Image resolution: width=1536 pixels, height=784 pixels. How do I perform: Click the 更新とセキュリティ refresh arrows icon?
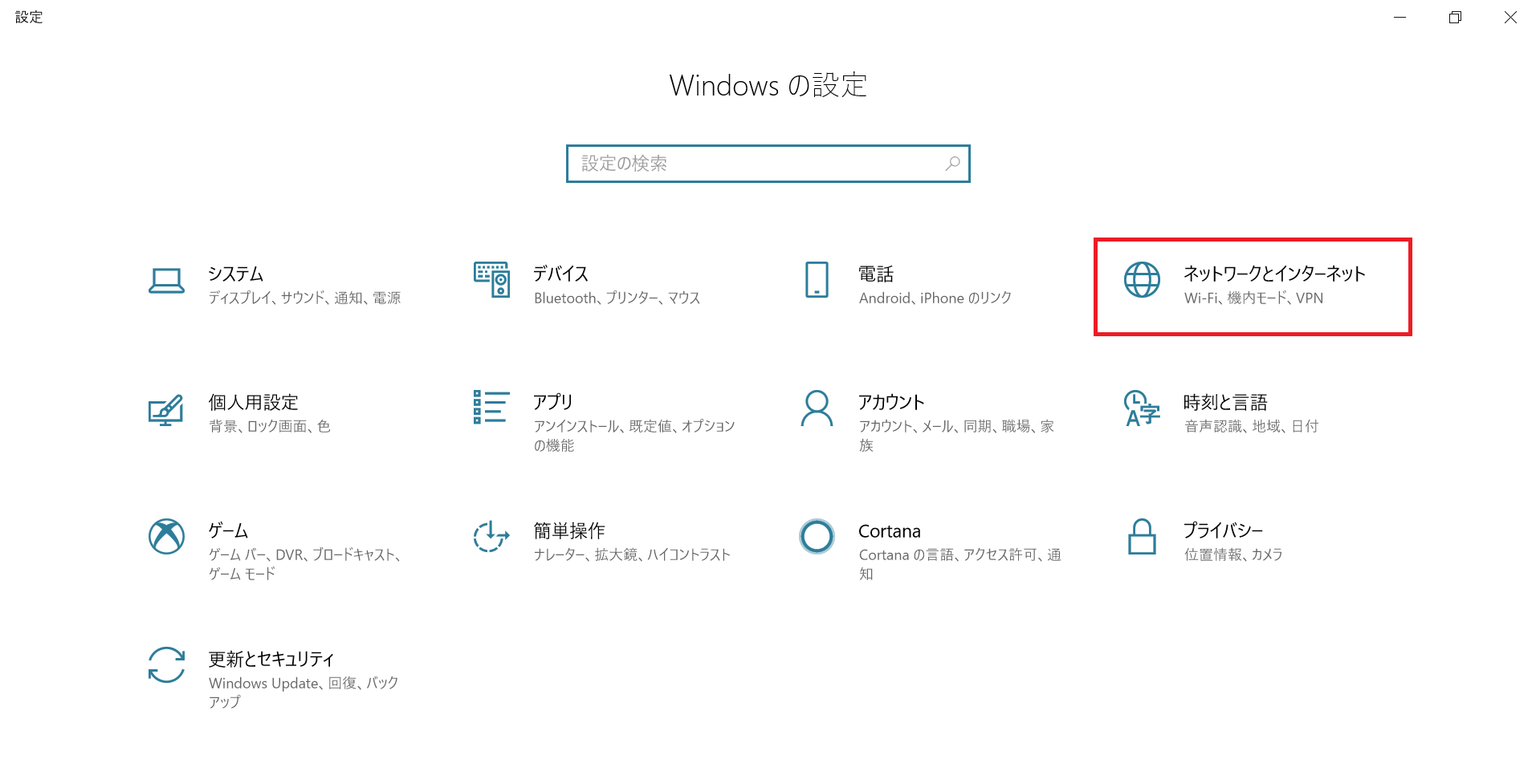pyautogui.click(x=166, y=664)
